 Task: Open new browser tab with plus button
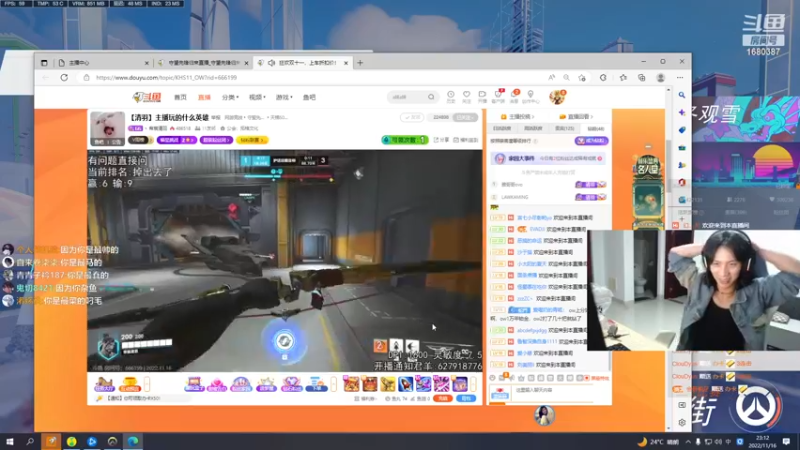click(x=360, y=63)
